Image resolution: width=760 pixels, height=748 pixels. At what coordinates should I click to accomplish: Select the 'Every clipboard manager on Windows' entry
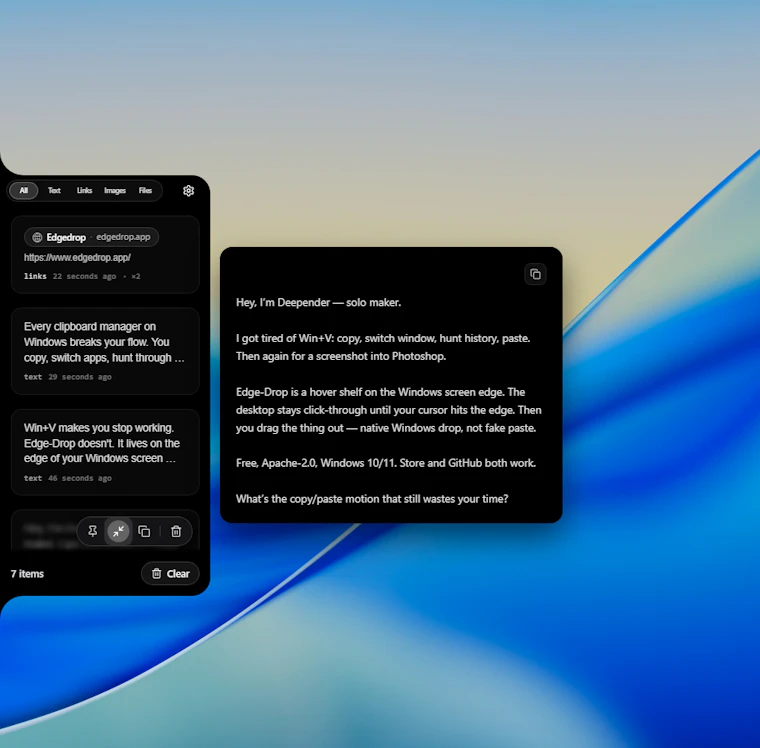tap(105, 351)
